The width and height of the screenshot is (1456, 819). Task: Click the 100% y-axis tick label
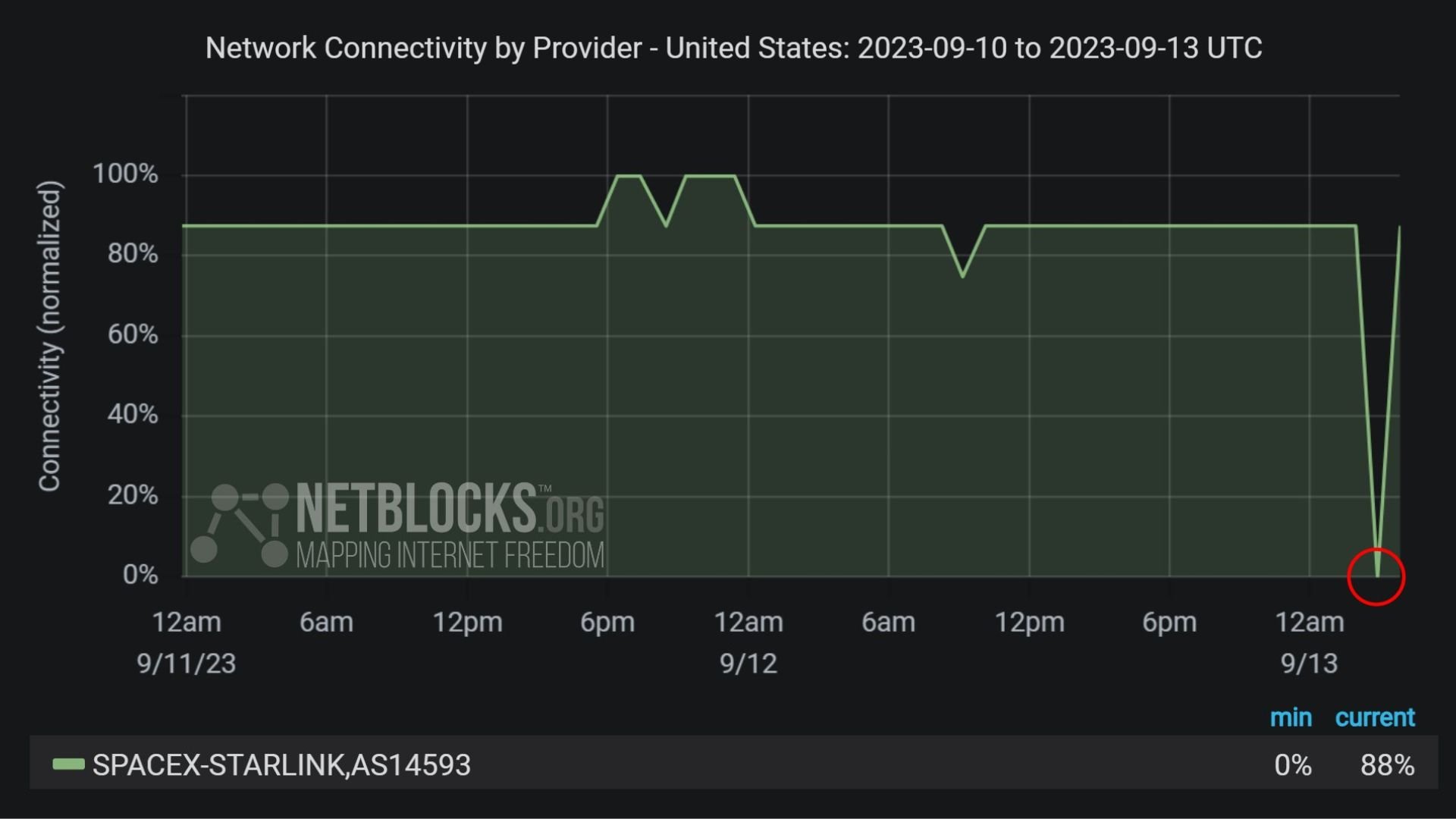pyautogui.click(x=125, y=174)
